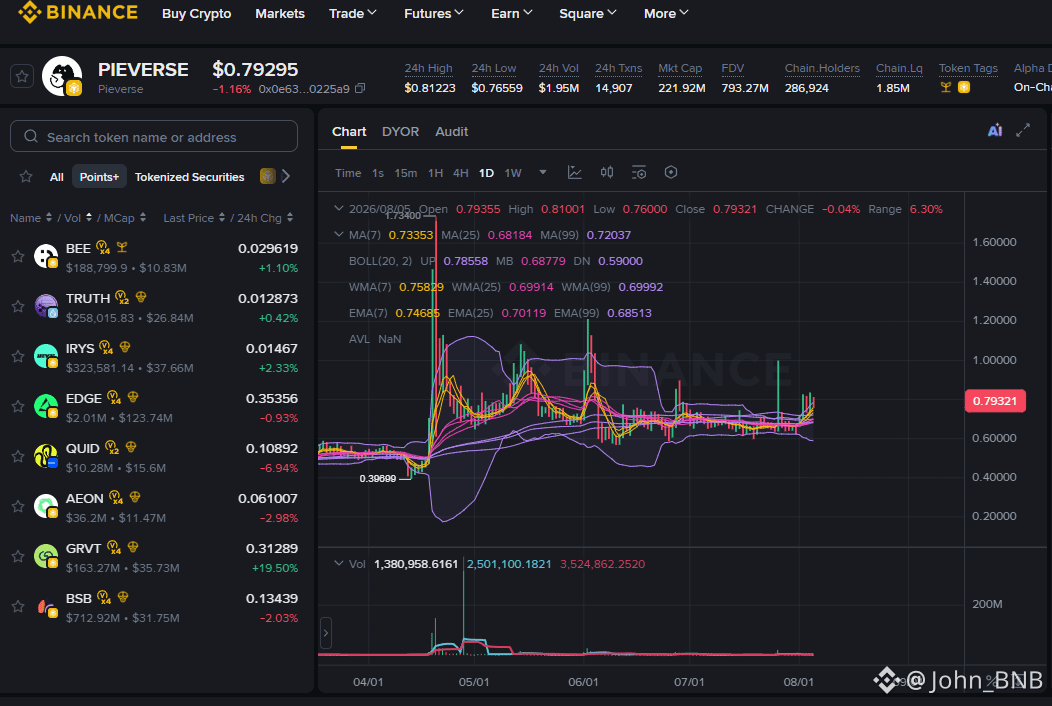The width and height of the screenshot is (1052, 706).
Task: Star the EDGE token row
Action: coord(18,406)
